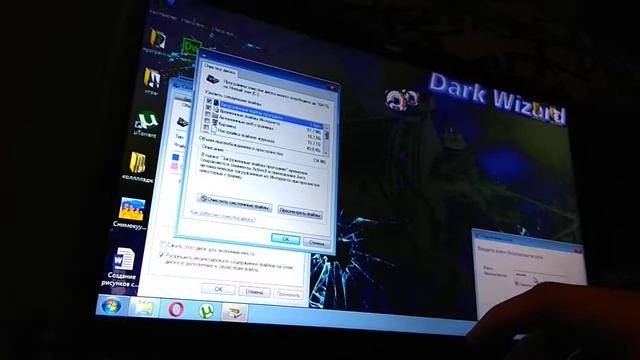Launch Opera browser from the taskbar
The image size is (640, 360).
pyautogui.click(x=176, y=310)
